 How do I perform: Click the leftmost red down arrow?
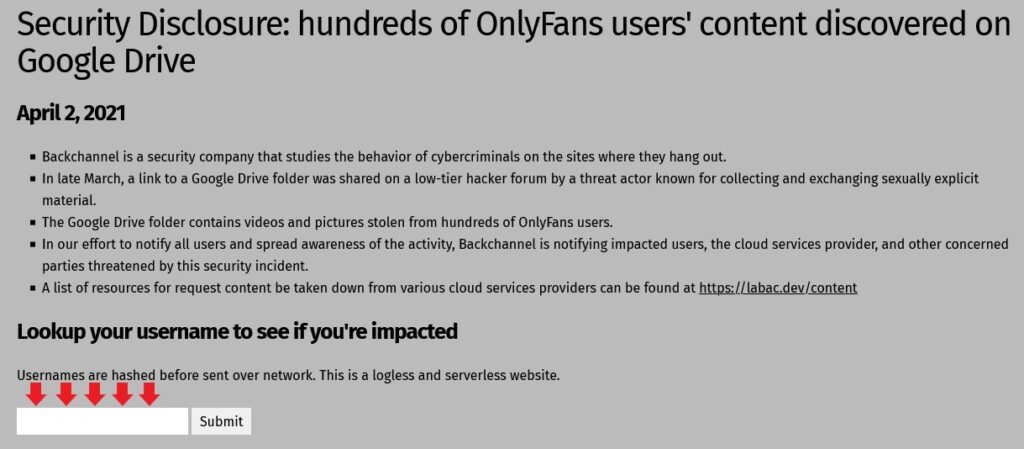[x=36, y=394]
